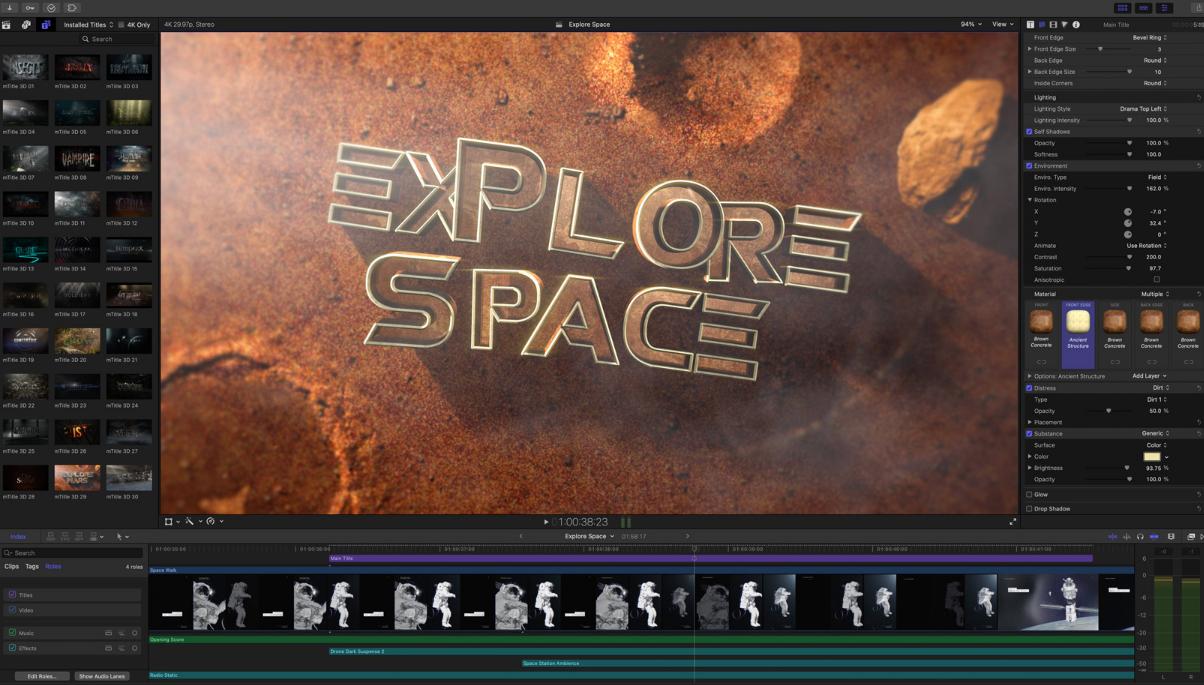The height and width of the screenshot is (685, 1204).
Task: Select the Text inspector icon
Action: (1029, 24)
